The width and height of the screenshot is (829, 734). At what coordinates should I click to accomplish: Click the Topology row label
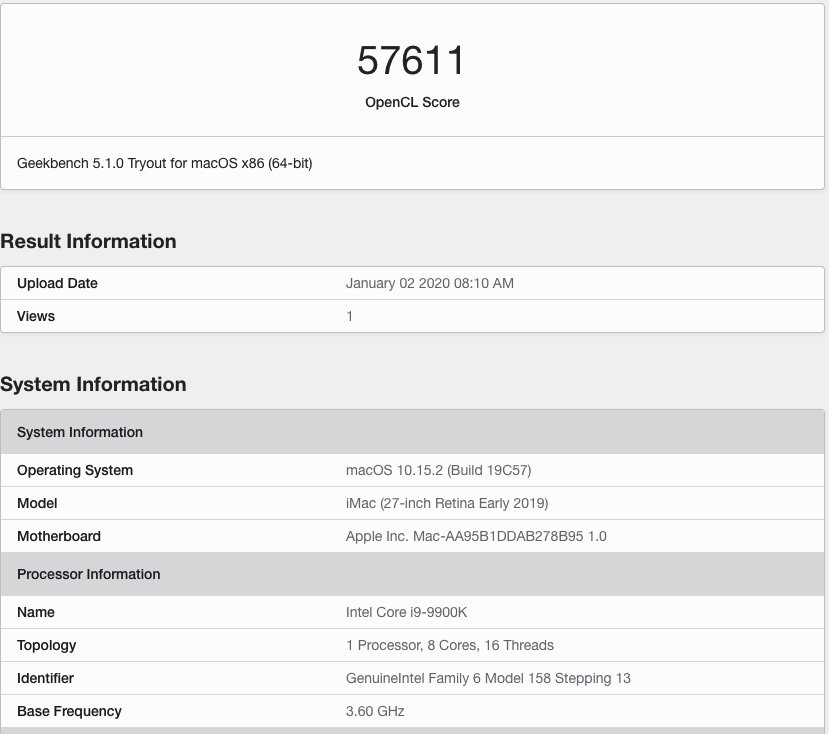(47, 645)
